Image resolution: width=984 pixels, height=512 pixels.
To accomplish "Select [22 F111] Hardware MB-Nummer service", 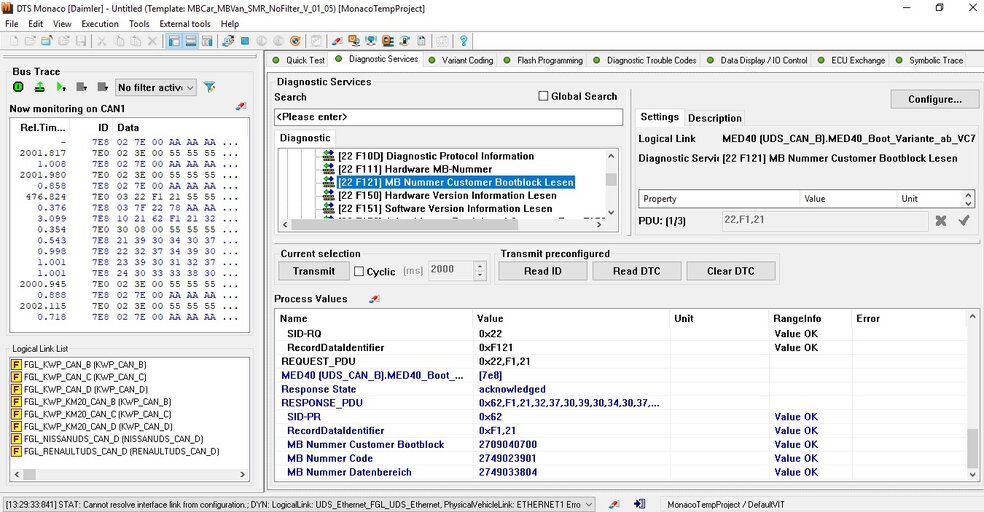I will coord(415,169).
